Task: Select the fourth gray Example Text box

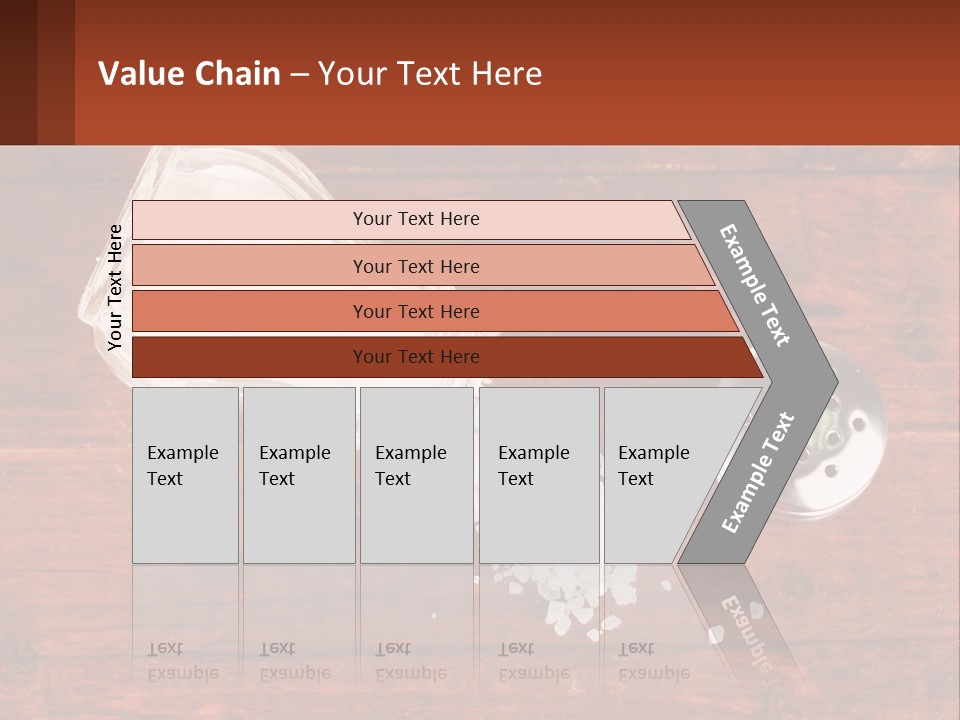Action: 539,475
